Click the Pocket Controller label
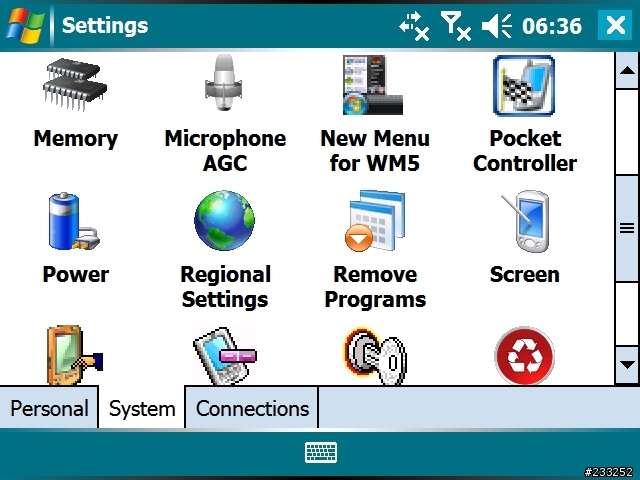Viewport: 640px width, 480px height. click(525, 151)
